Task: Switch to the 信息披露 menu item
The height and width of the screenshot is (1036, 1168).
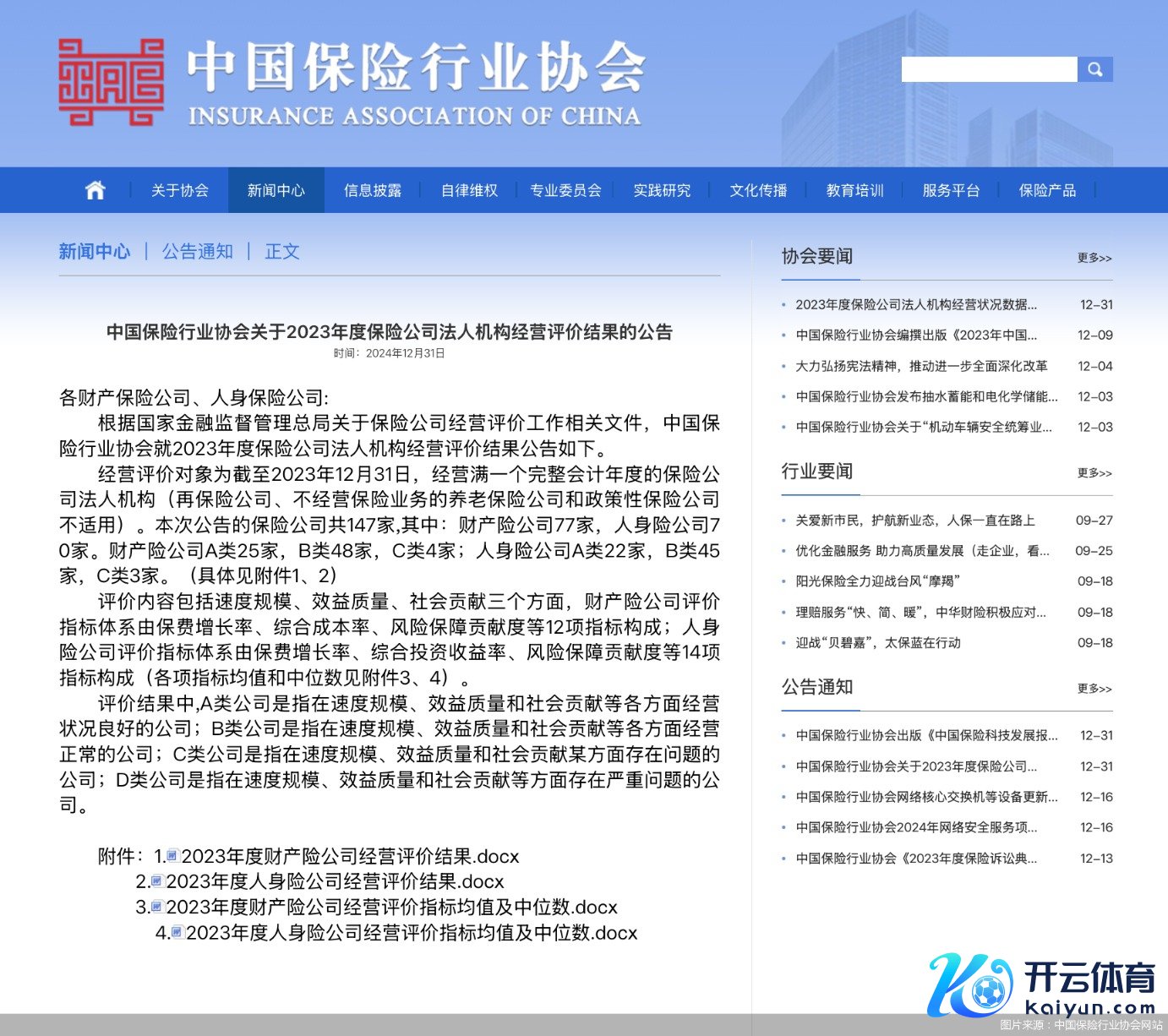Action: tap(372, 190)
